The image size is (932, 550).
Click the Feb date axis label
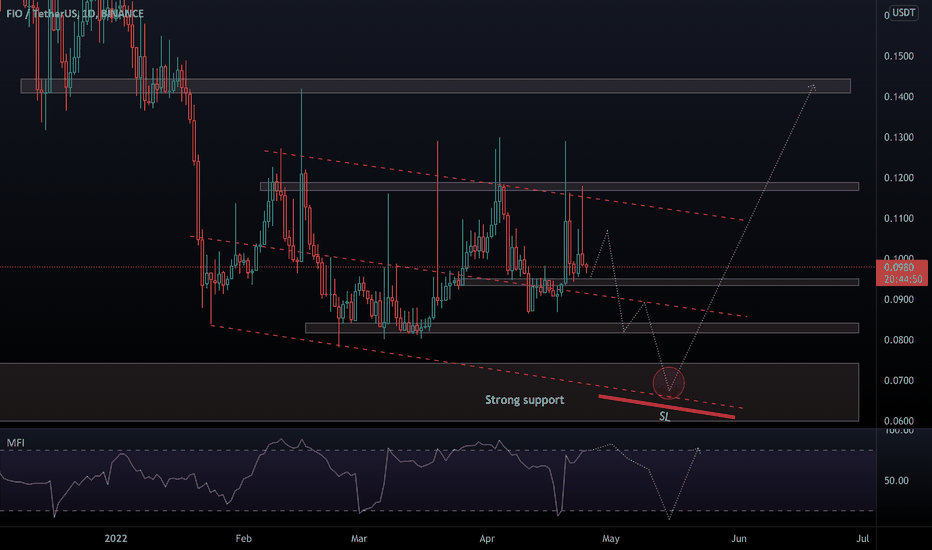[x=244, y=539]
